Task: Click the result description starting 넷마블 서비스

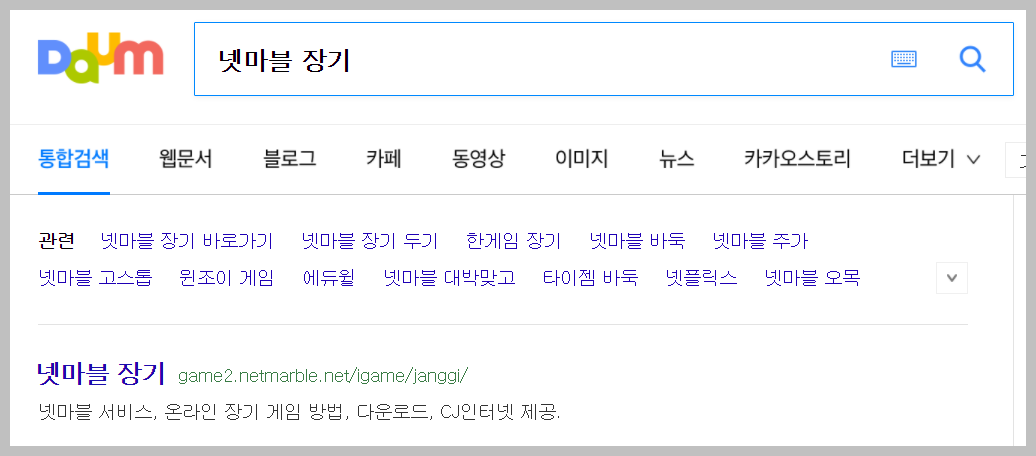Action: pyautogui.click(x=299, y=413)
